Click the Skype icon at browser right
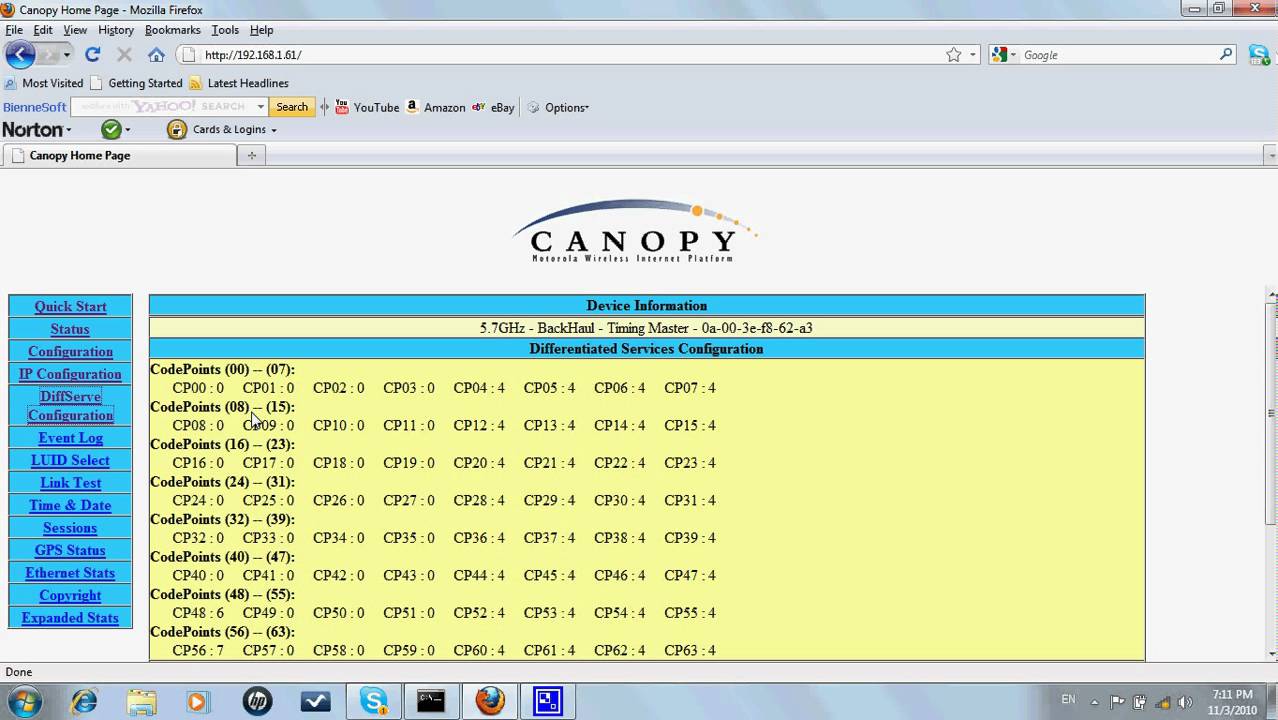This screenshot has width=1278, height=720. pos(1258,55)
